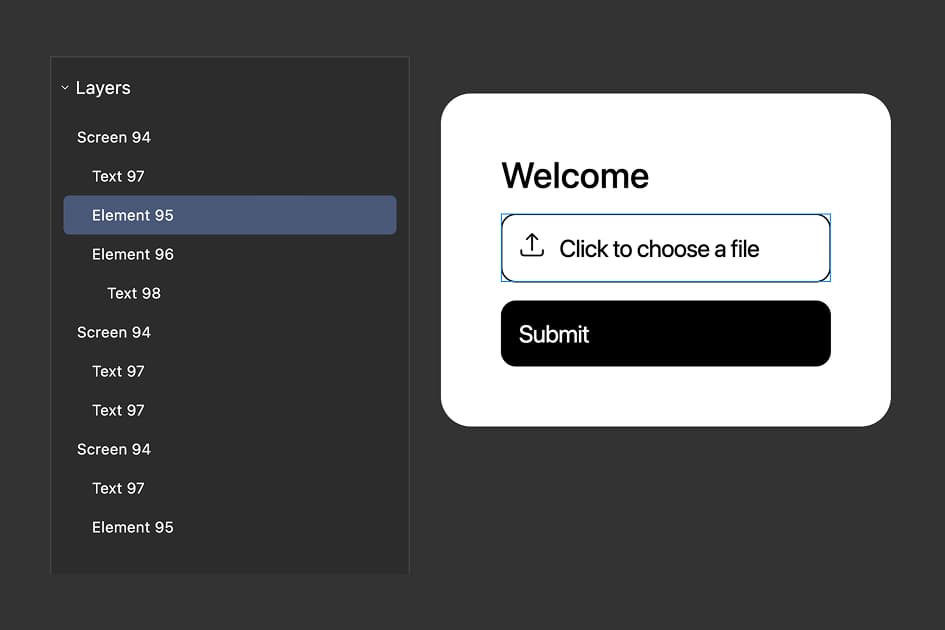Select the Text 97 layer under first screen

(x=118, y=176)
